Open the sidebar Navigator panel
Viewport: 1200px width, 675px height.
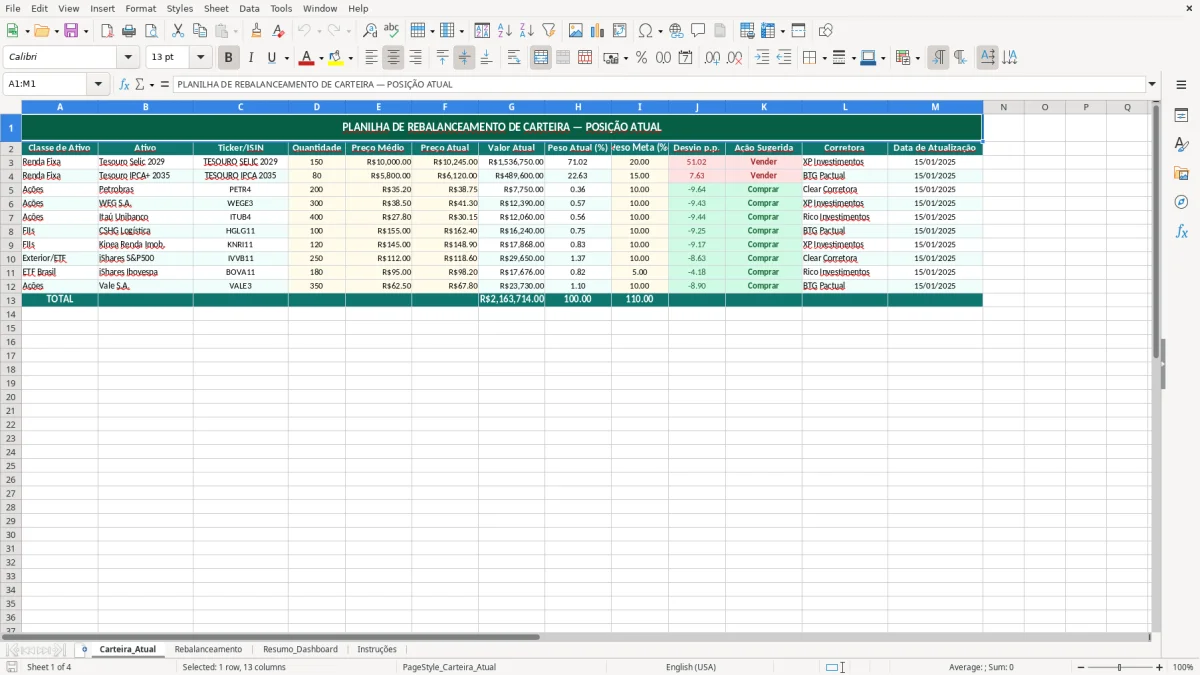[1181, 202]
